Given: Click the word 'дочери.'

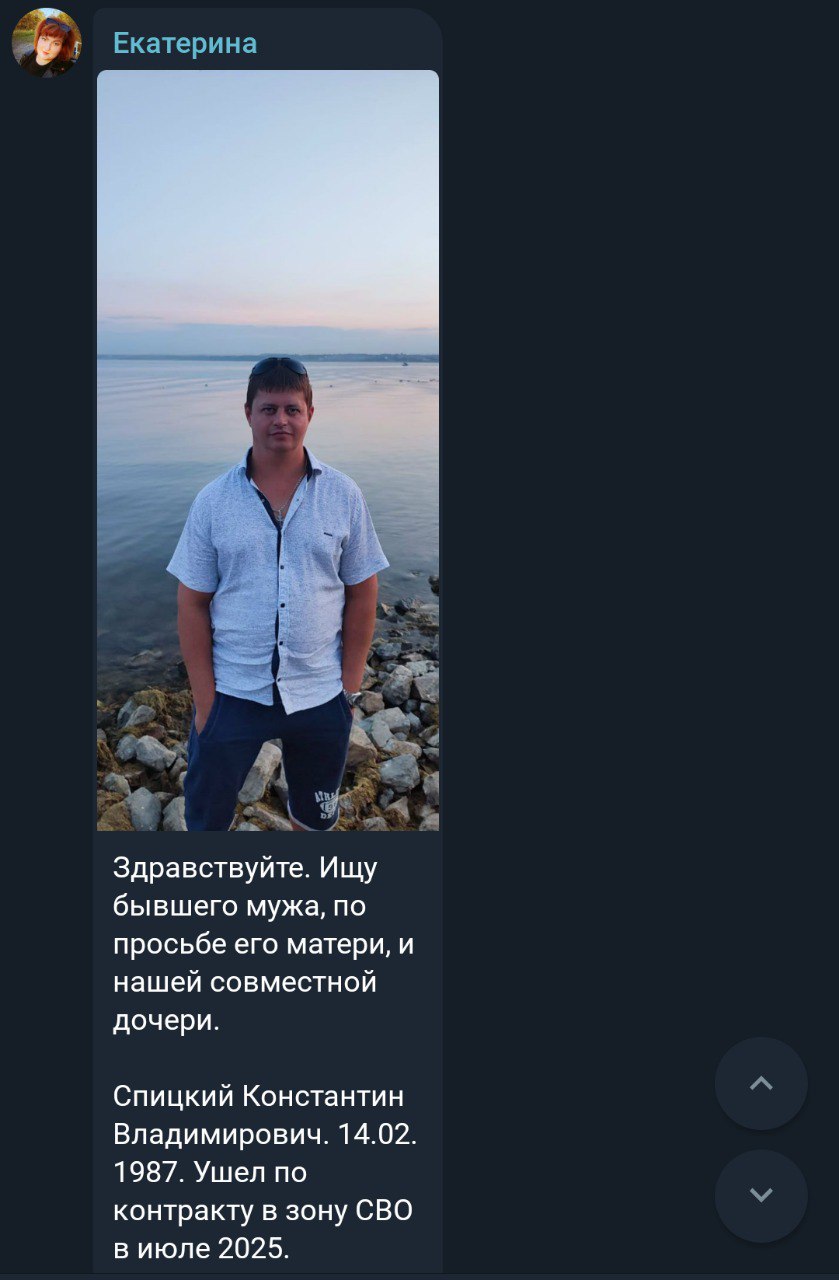Looking at the screenshot, I should (165, 1021).
